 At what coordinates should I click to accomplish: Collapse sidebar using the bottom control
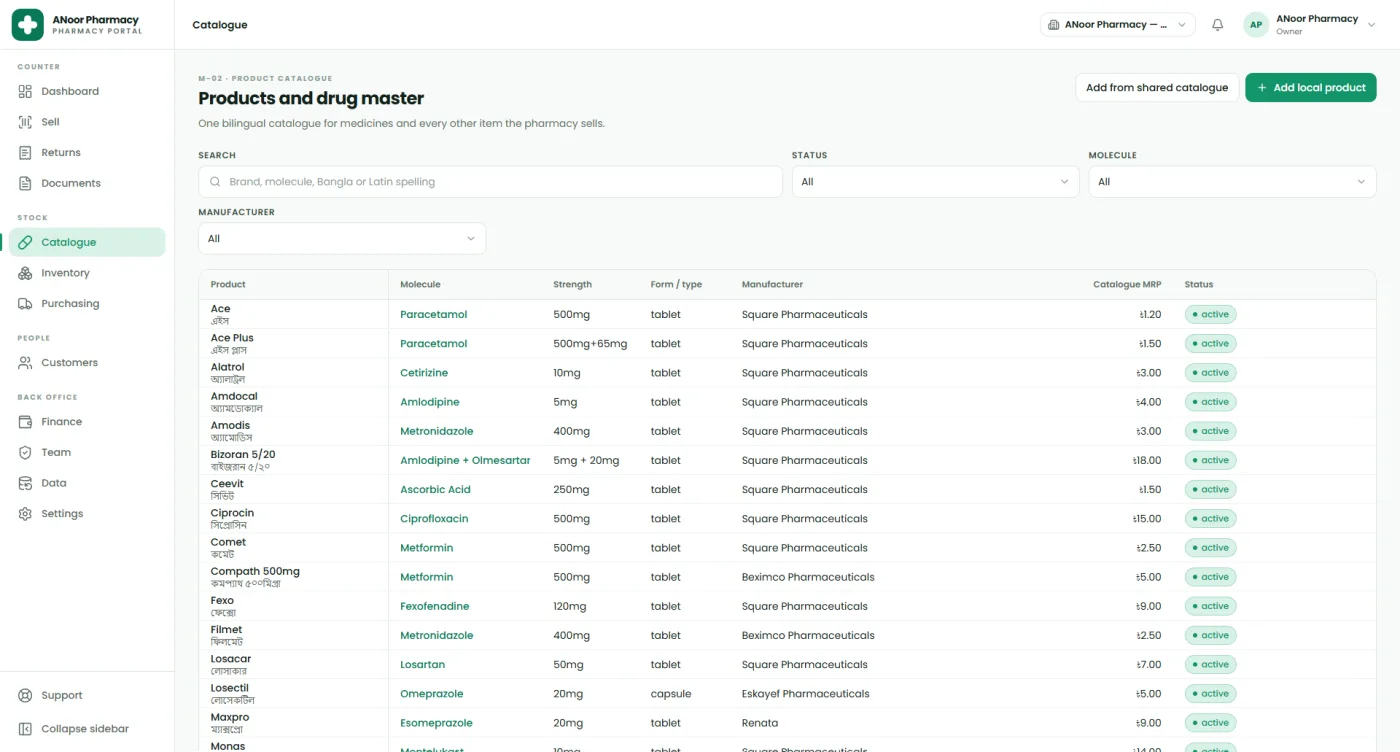pos(87,729)
